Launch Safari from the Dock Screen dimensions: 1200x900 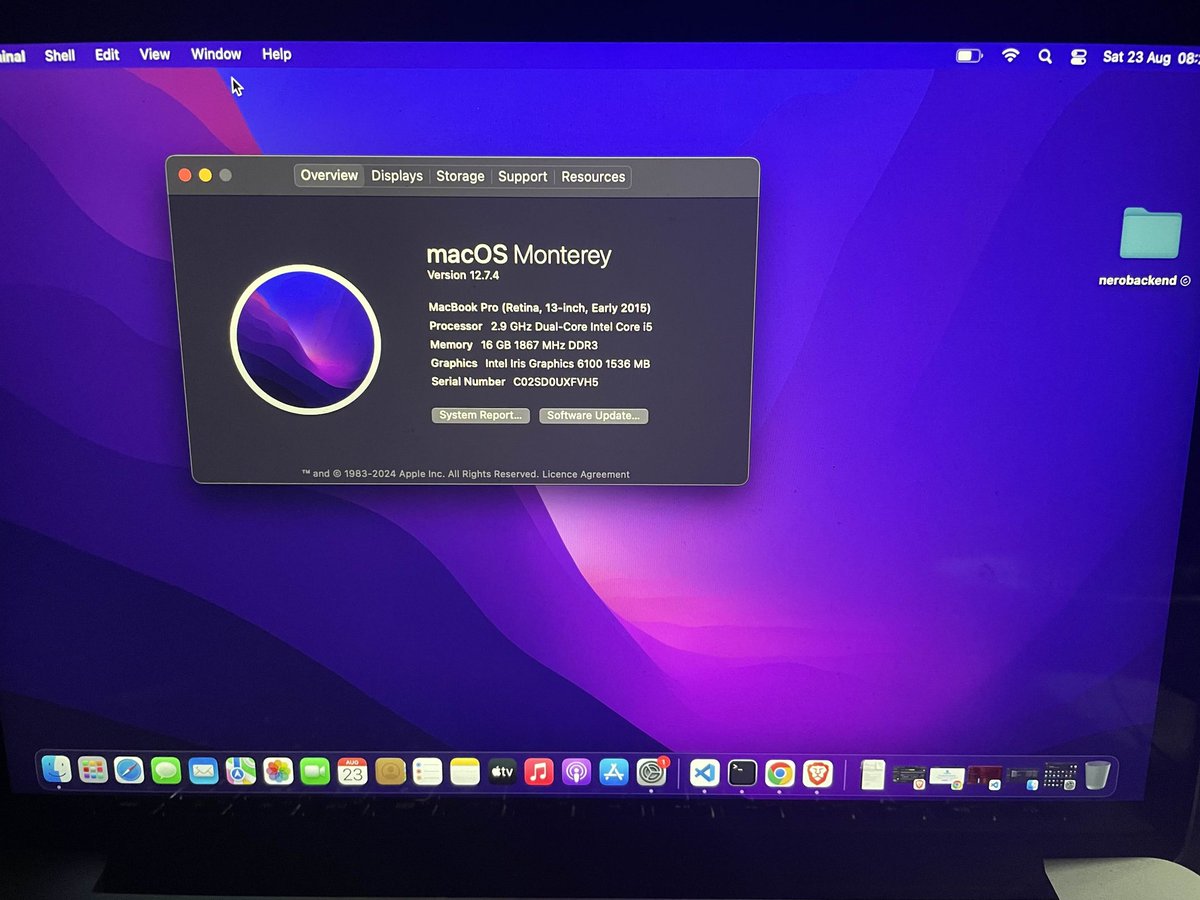coord(129,770)
